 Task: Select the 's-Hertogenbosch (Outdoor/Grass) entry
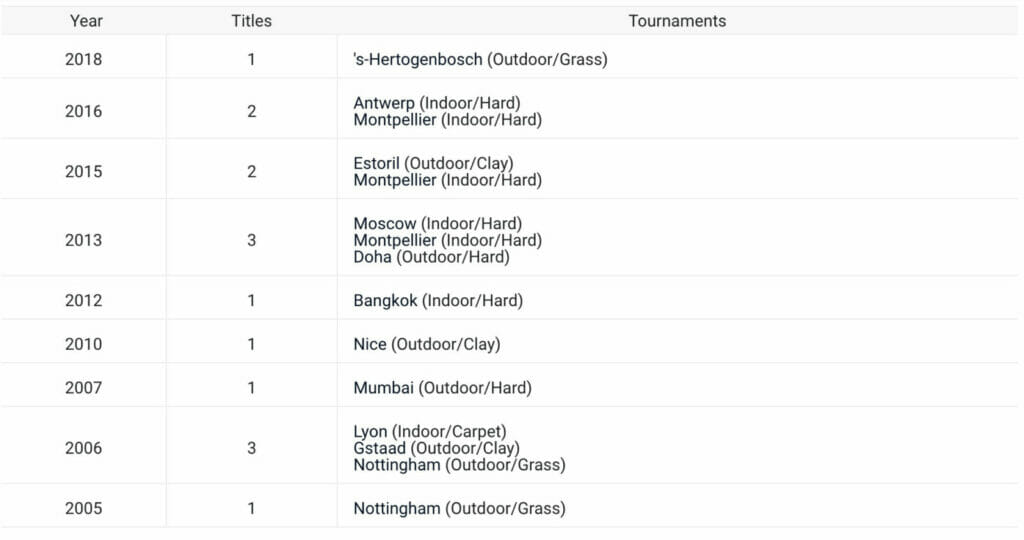click(x=480, y=59)
